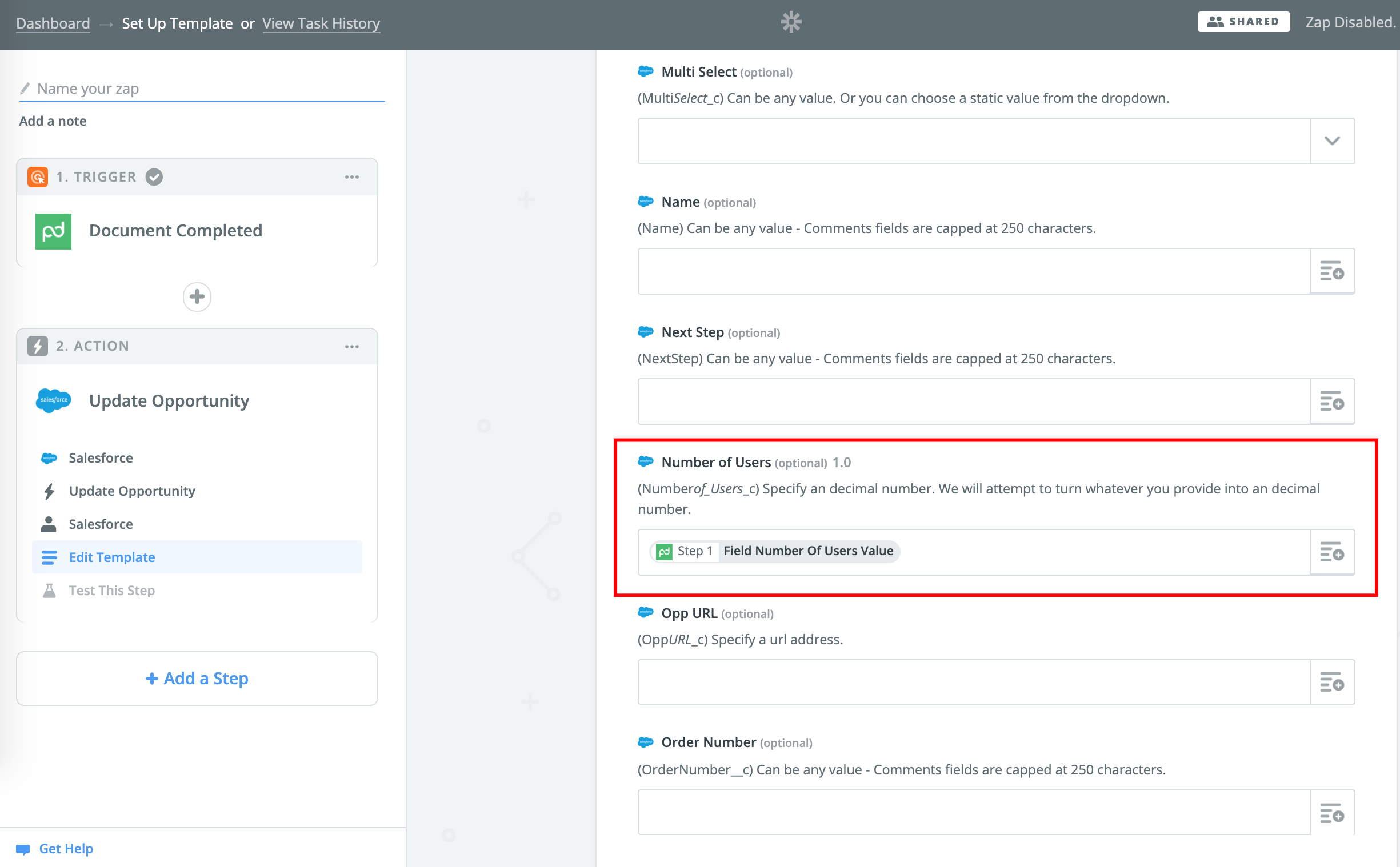1400x867 pixels.
Task: Click the Name your zap field
Action: point(201,89)
